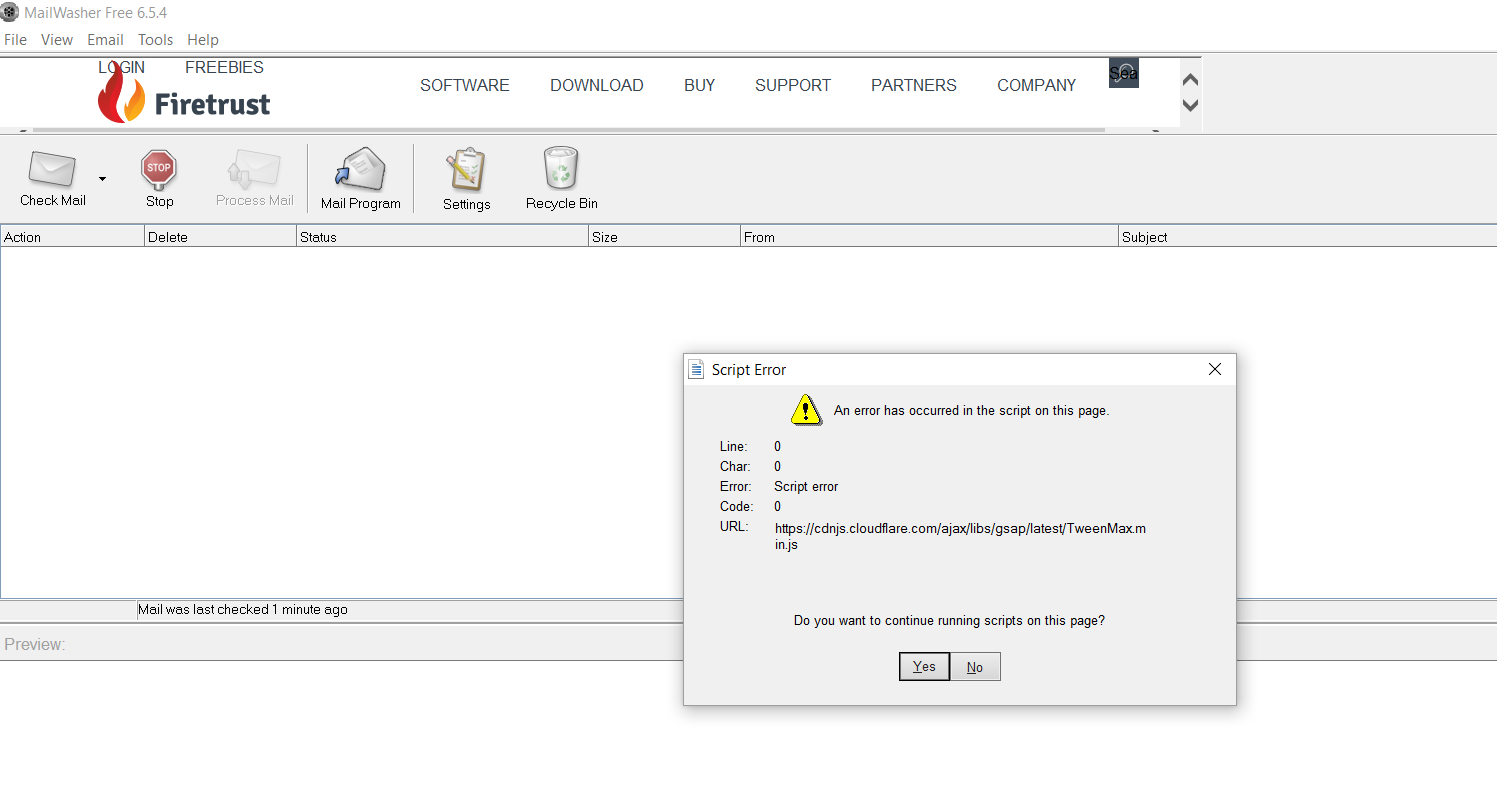
Task: Open the Email menu
Action: 105,40
